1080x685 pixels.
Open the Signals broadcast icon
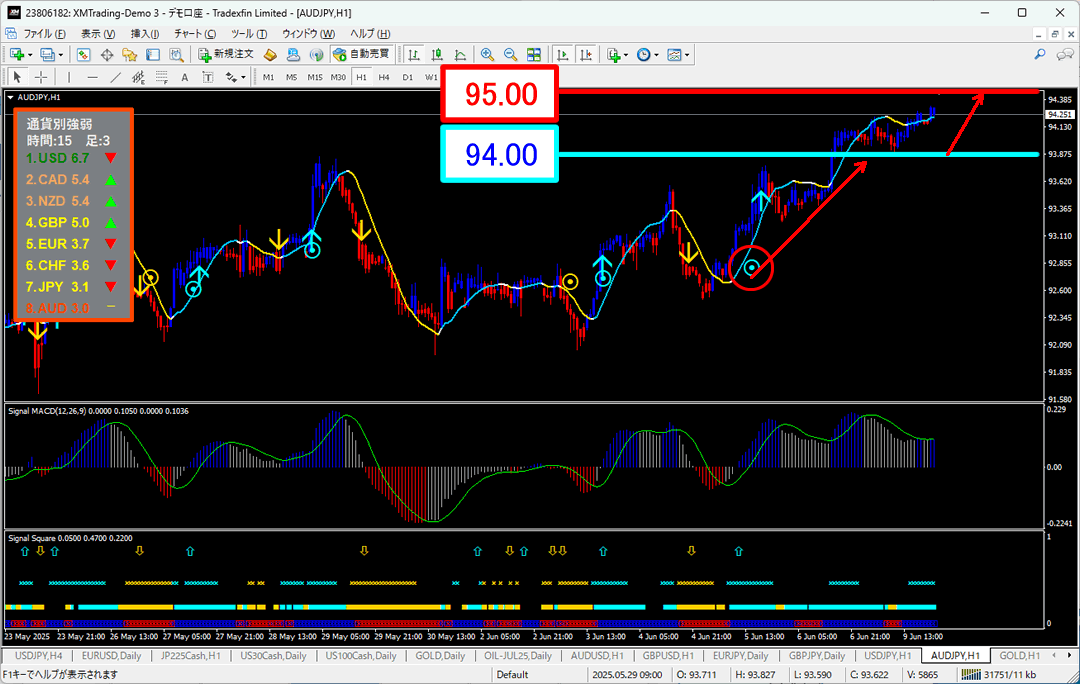coord(316,54)
